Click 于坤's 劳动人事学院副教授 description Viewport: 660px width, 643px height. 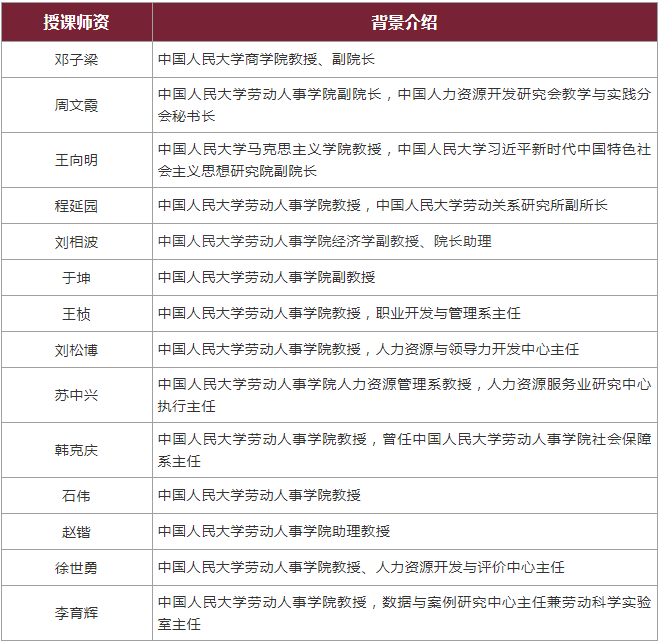(x=266, y=278)
